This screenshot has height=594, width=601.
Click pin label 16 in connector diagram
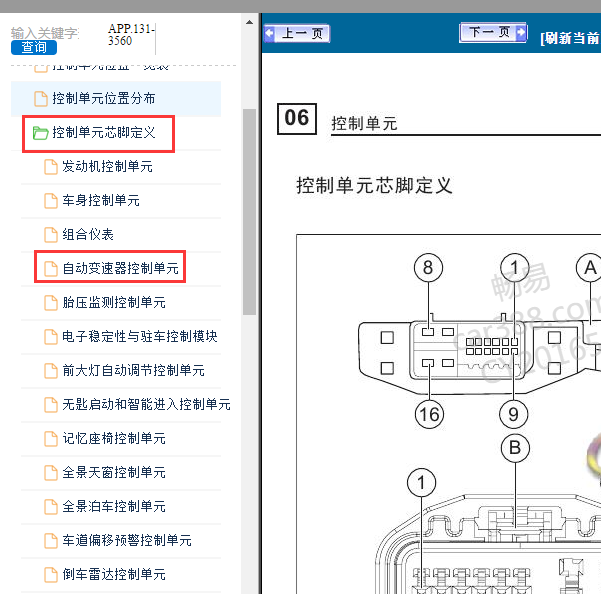click(x=429, y=415)
